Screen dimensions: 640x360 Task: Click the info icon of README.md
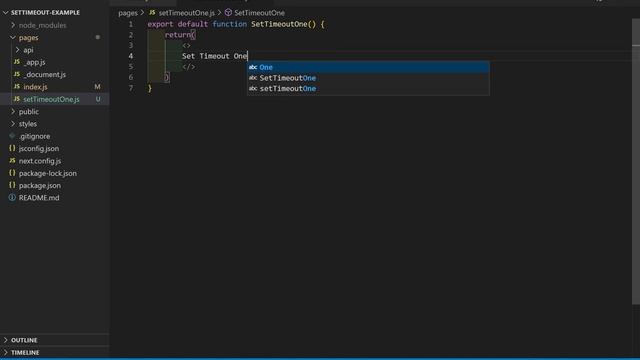point(12,197)
